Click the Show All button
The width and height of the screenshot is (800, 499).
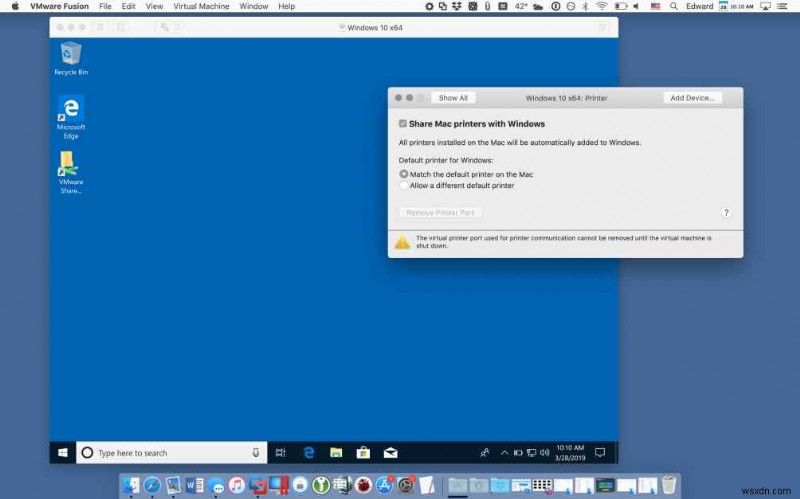(453, 98)
